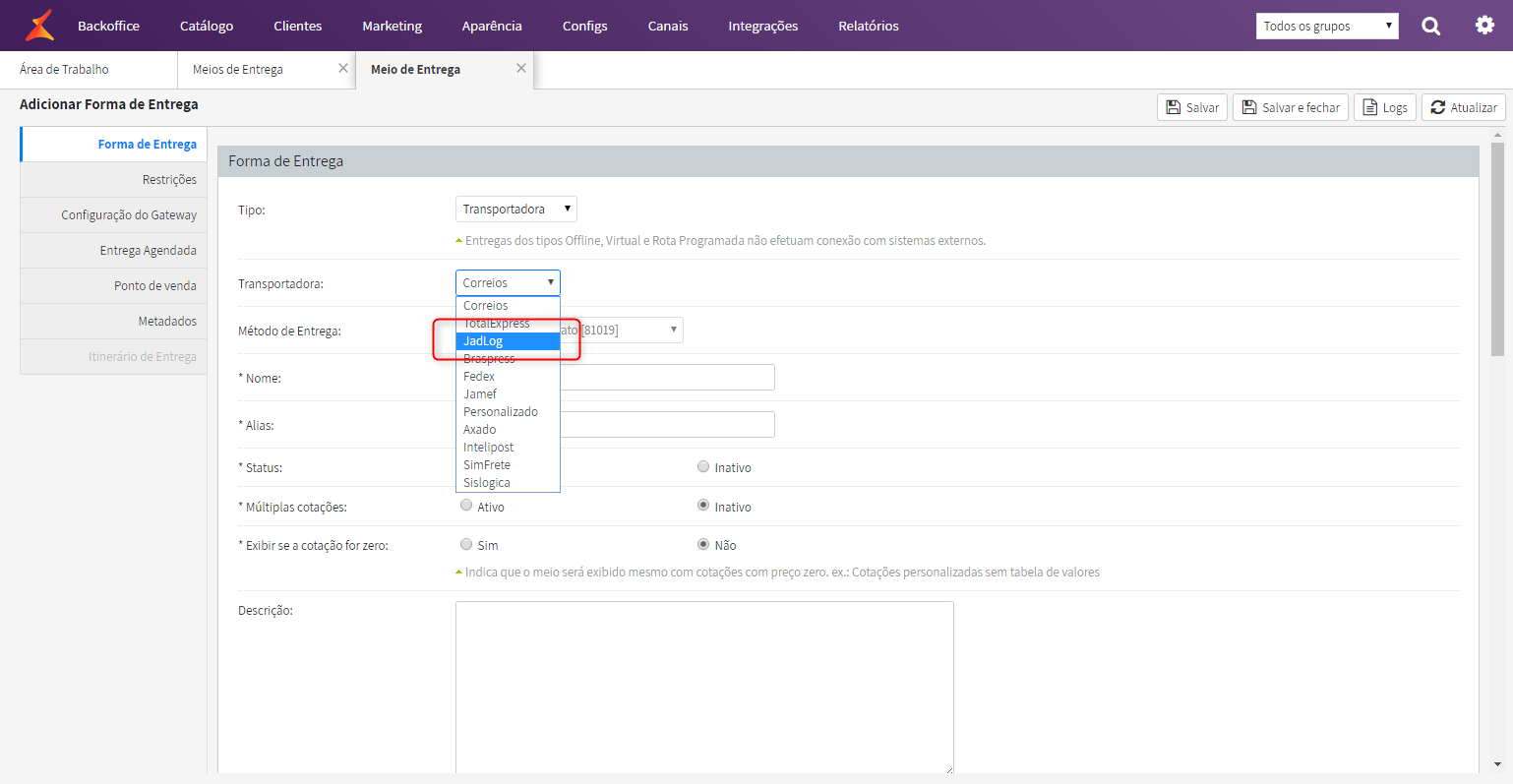Choose Jamef in the dropdown list
The width and height of the screenshot is (1513, 784).
(508, 394)
